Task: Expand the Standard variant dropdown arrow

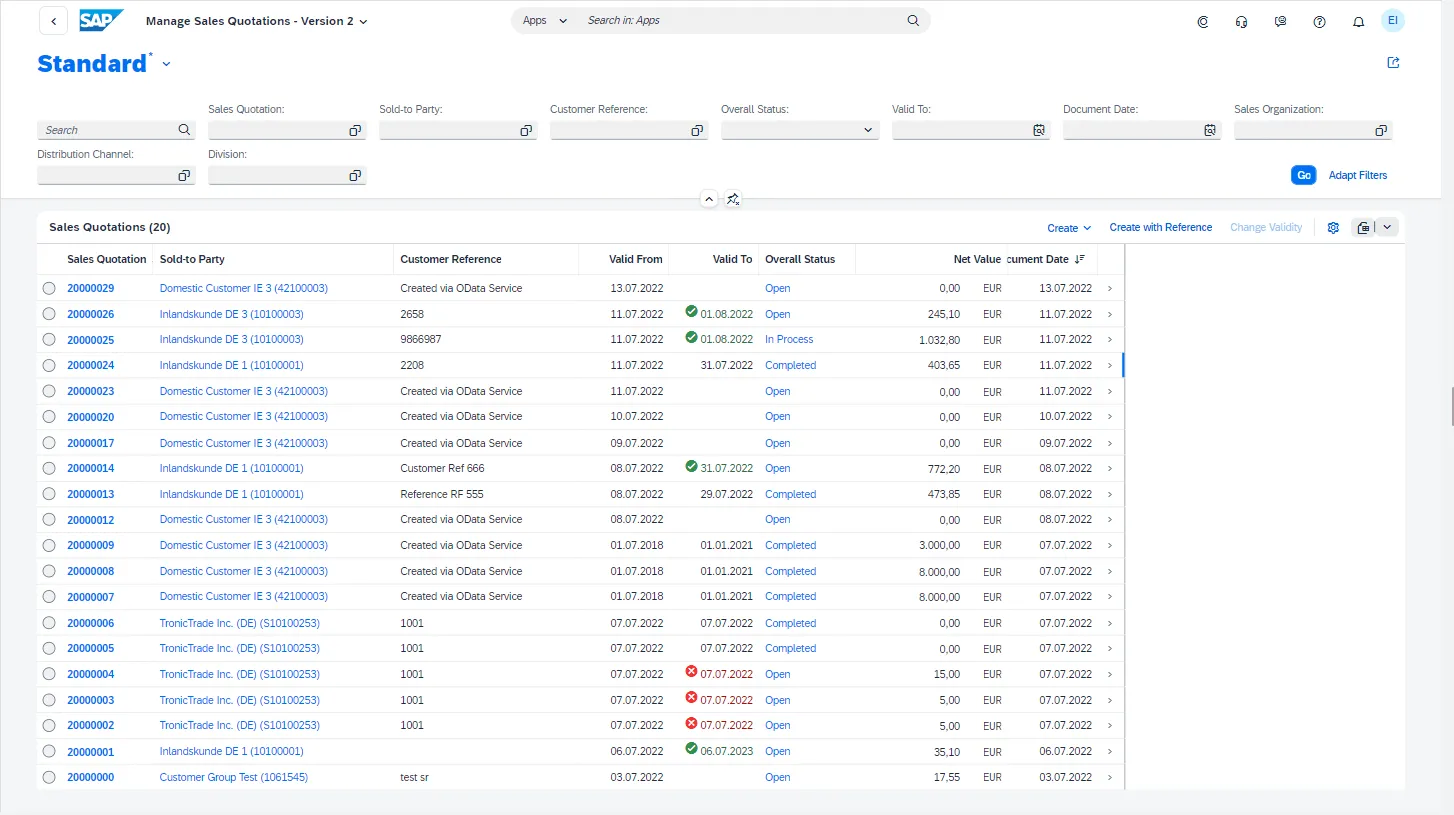Action: (166, 64)
